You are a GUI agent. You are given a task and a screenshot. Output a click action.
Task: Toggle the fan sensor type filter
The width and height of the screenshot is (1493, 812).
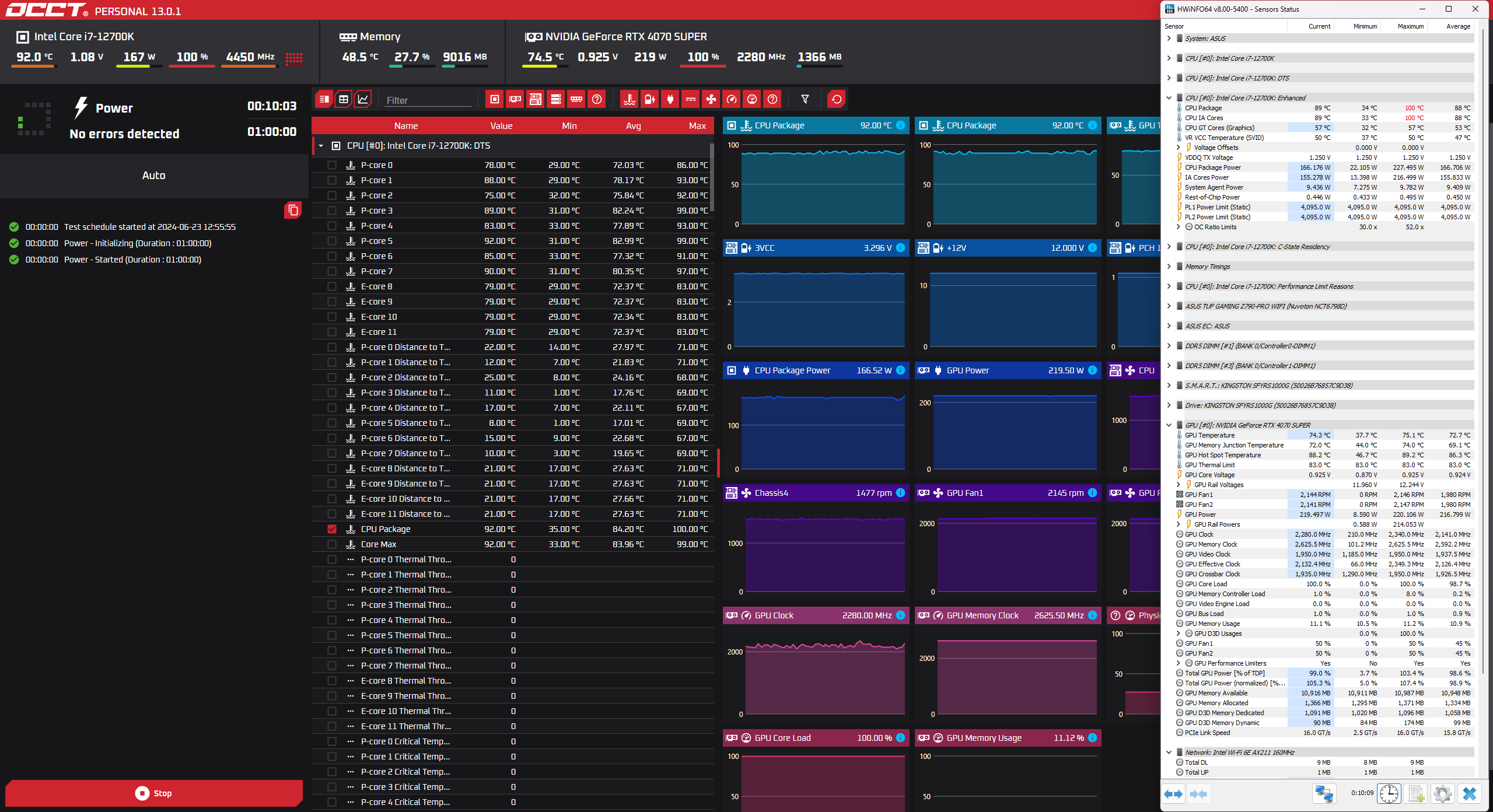pyautogui.click(x=711, y=99)
